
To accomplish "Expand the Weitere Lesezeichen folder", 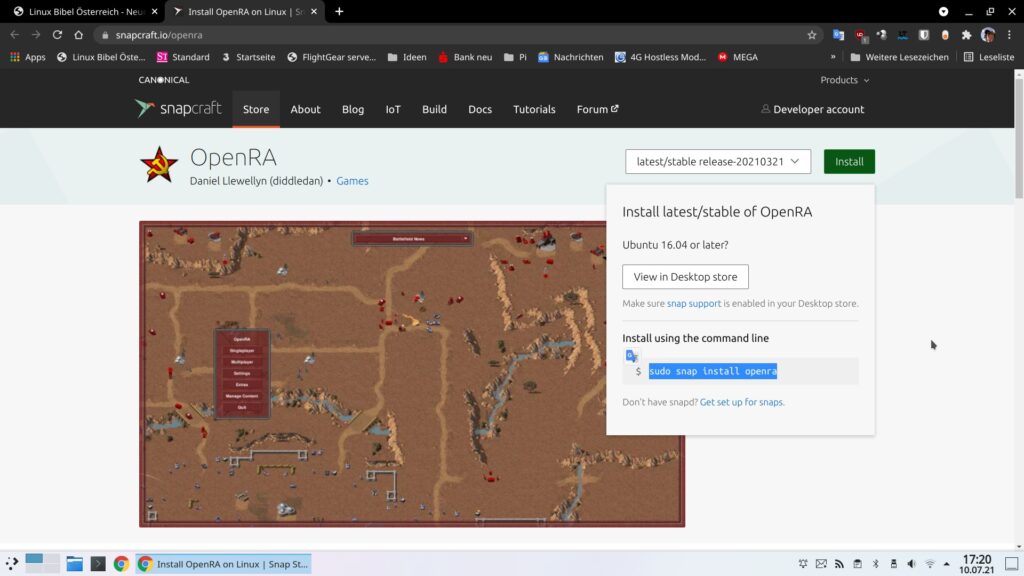I will pyautogui.click(x=899, y=57).
